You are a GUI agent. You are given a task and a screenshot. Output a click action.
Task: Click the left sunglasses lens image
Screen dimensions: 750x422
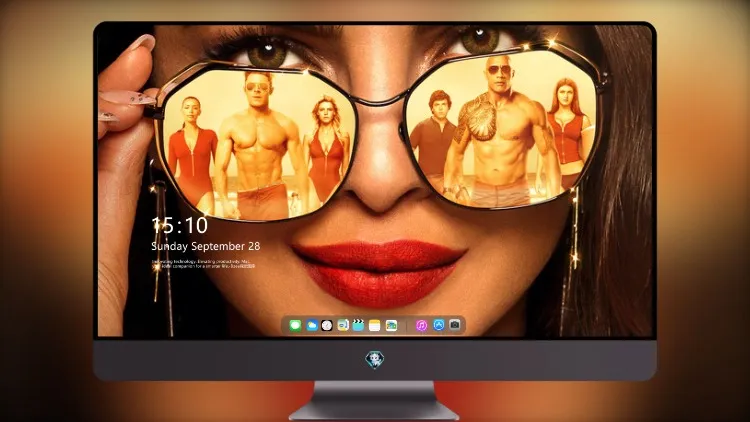pyautogui.click(x=259, y=144)
